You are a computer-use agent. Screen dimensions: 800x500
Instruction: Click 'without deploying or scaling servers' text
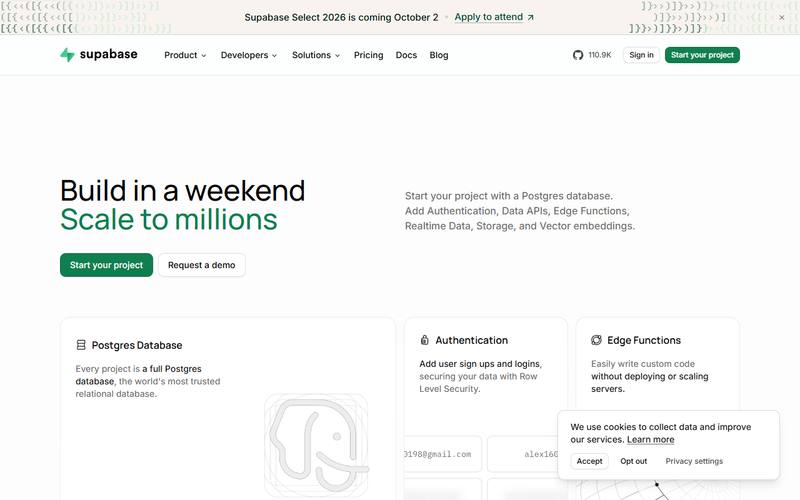point(649,382)
